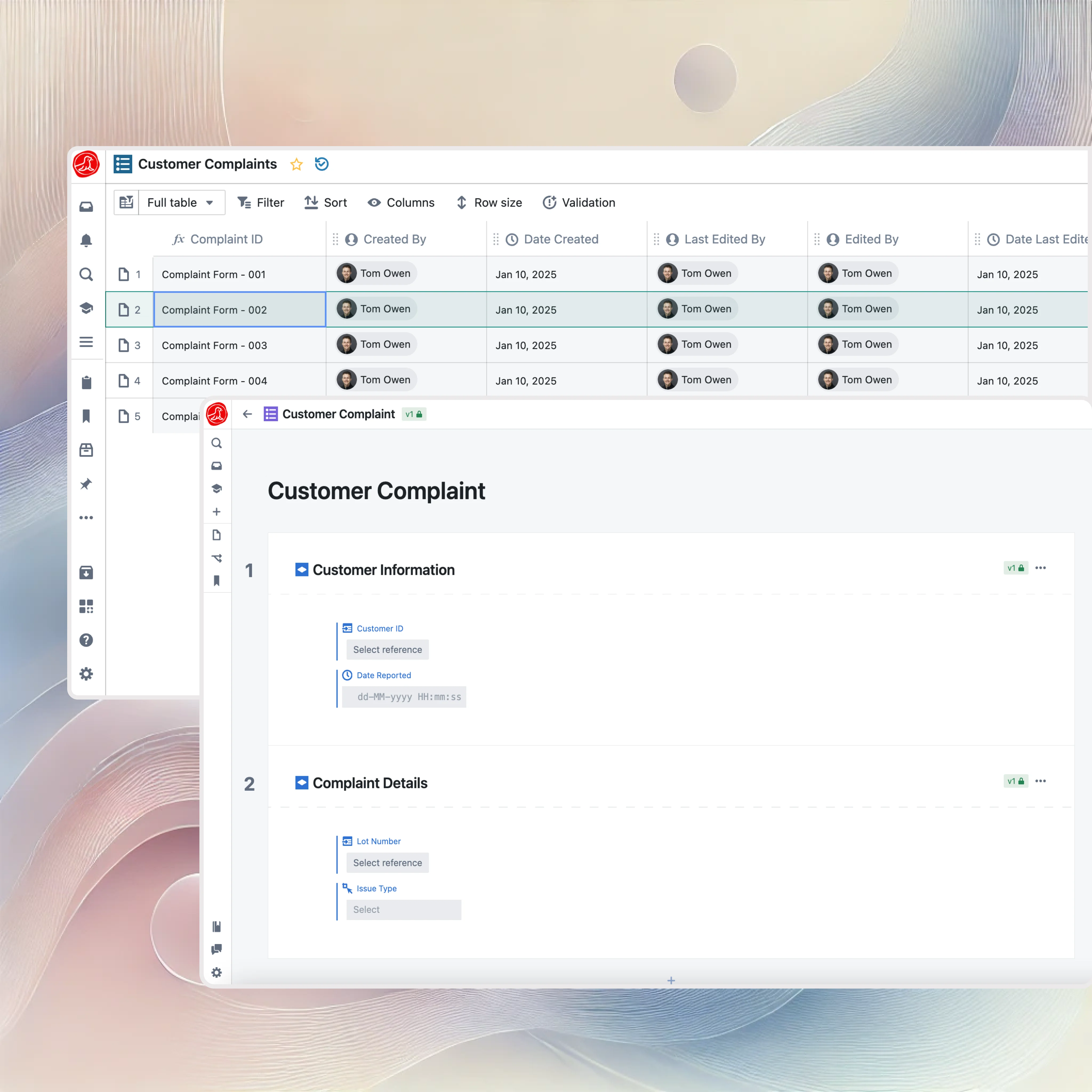
Task: Open settings gear in table sidebar
Action: click(x=86, y=674)
